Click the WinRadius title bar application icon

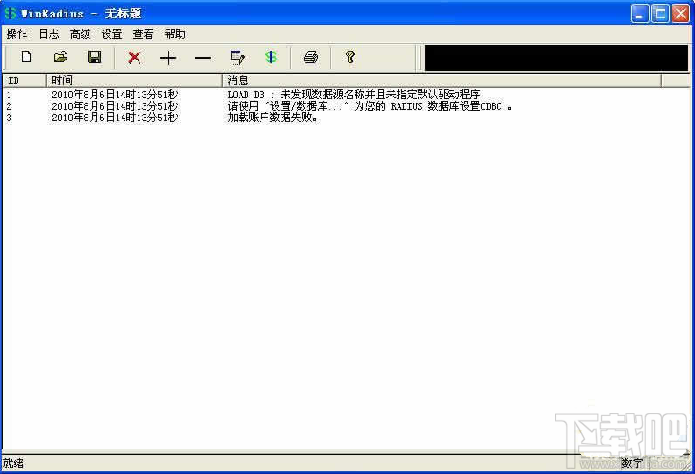11,13
